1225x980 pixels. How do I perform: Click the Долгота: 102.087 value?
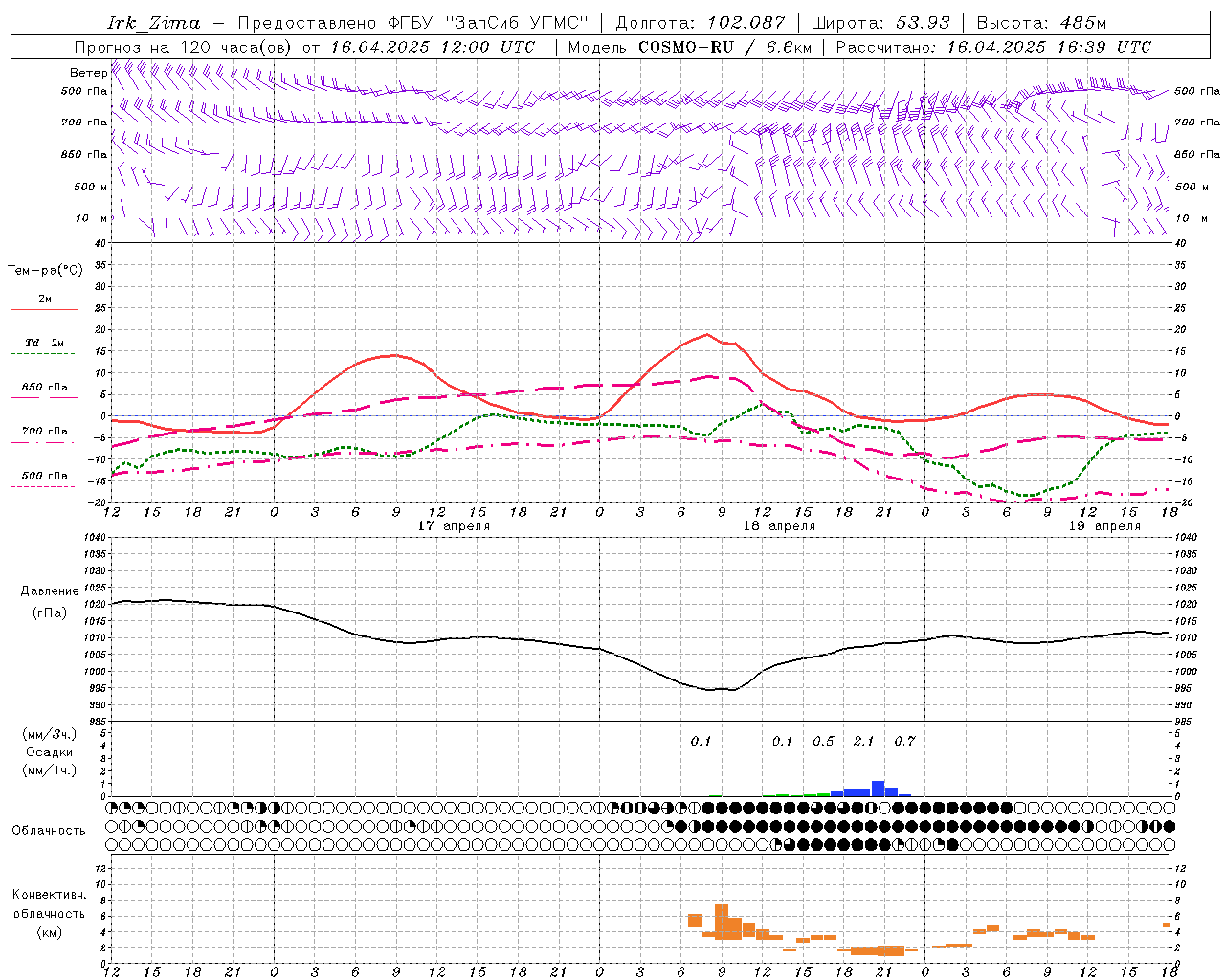tap(700, 22)
